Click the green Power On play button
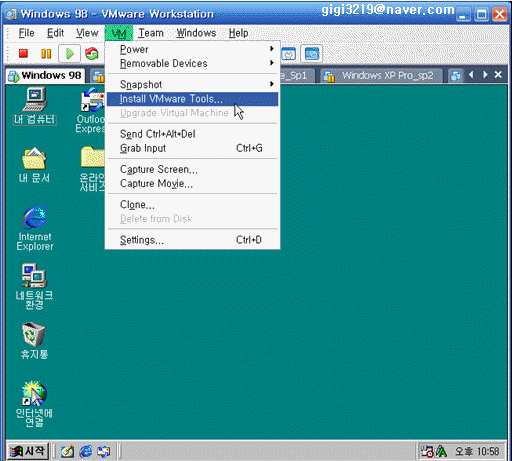 tap(69, 53)
